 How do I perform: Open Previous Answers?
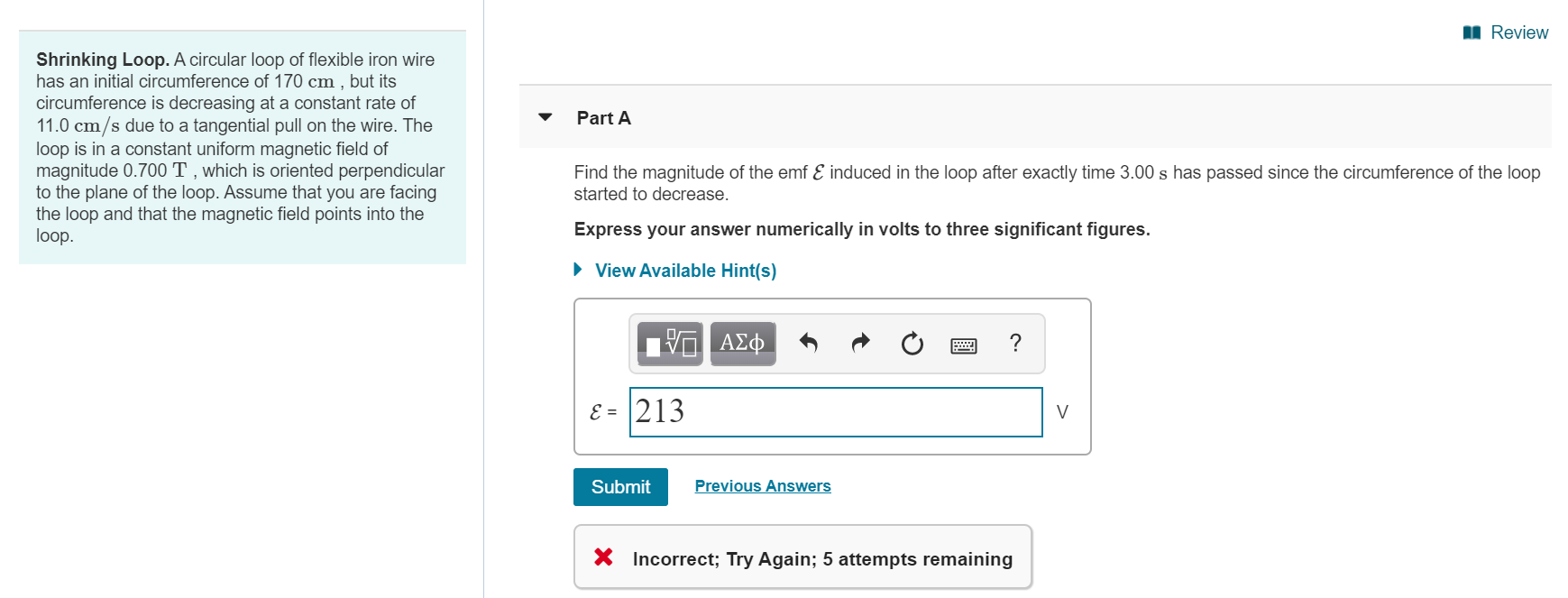(x=762, y=485)
